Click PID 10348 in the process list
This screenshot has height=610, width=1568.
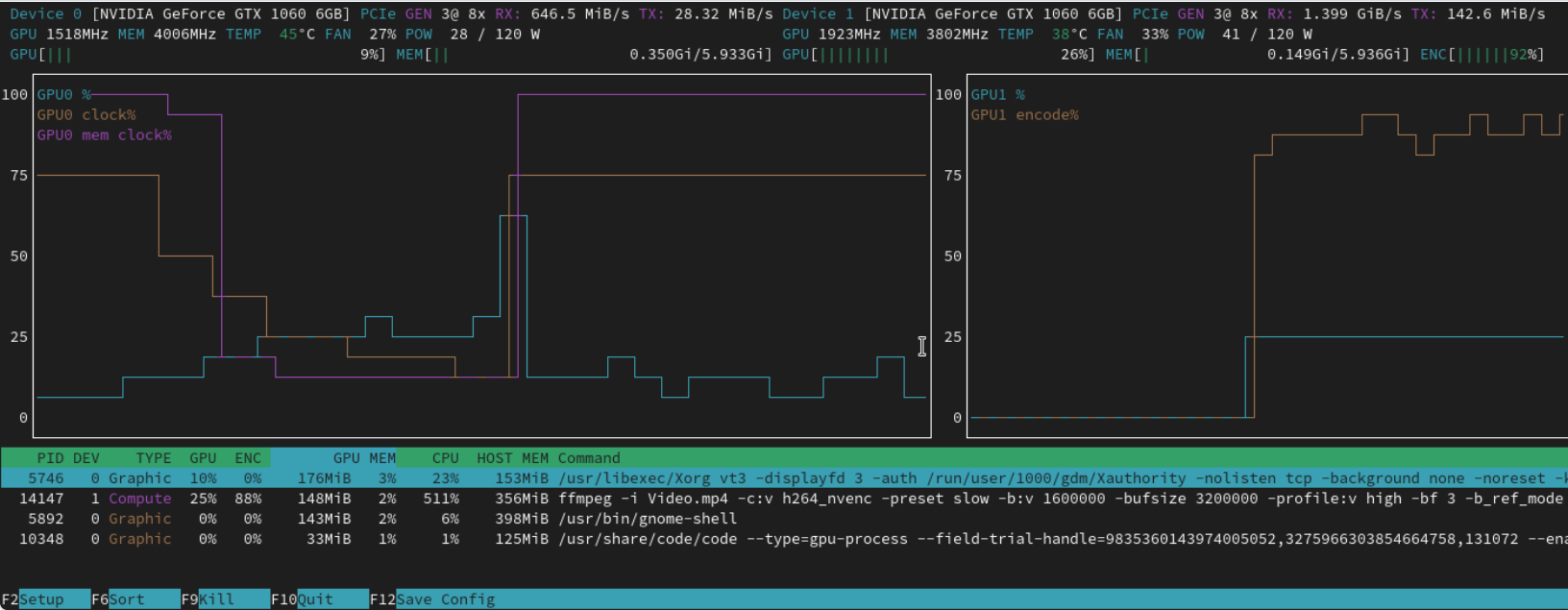(41, 539)
